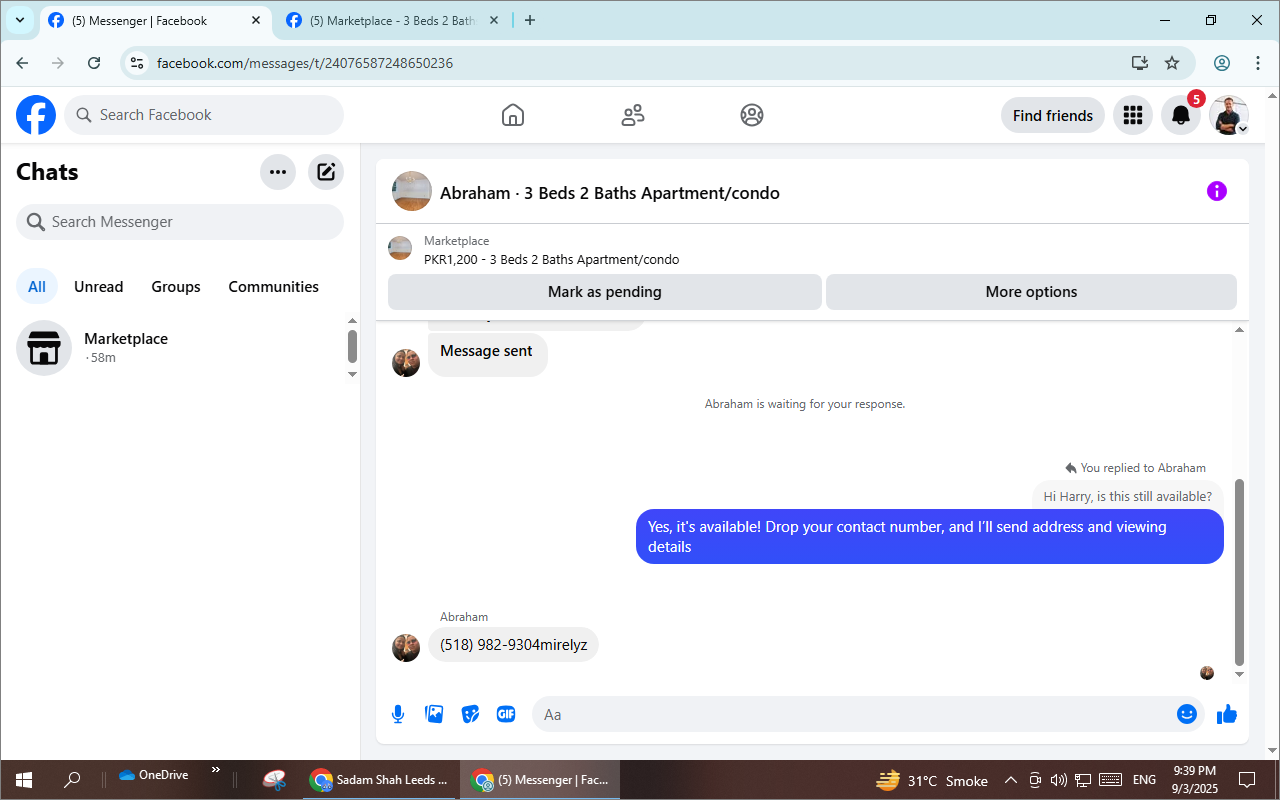Click the listing thumbnail in the conversation header
This screenshot has width=1280, height=800.
pyautogui.click(x=412, y=191)
